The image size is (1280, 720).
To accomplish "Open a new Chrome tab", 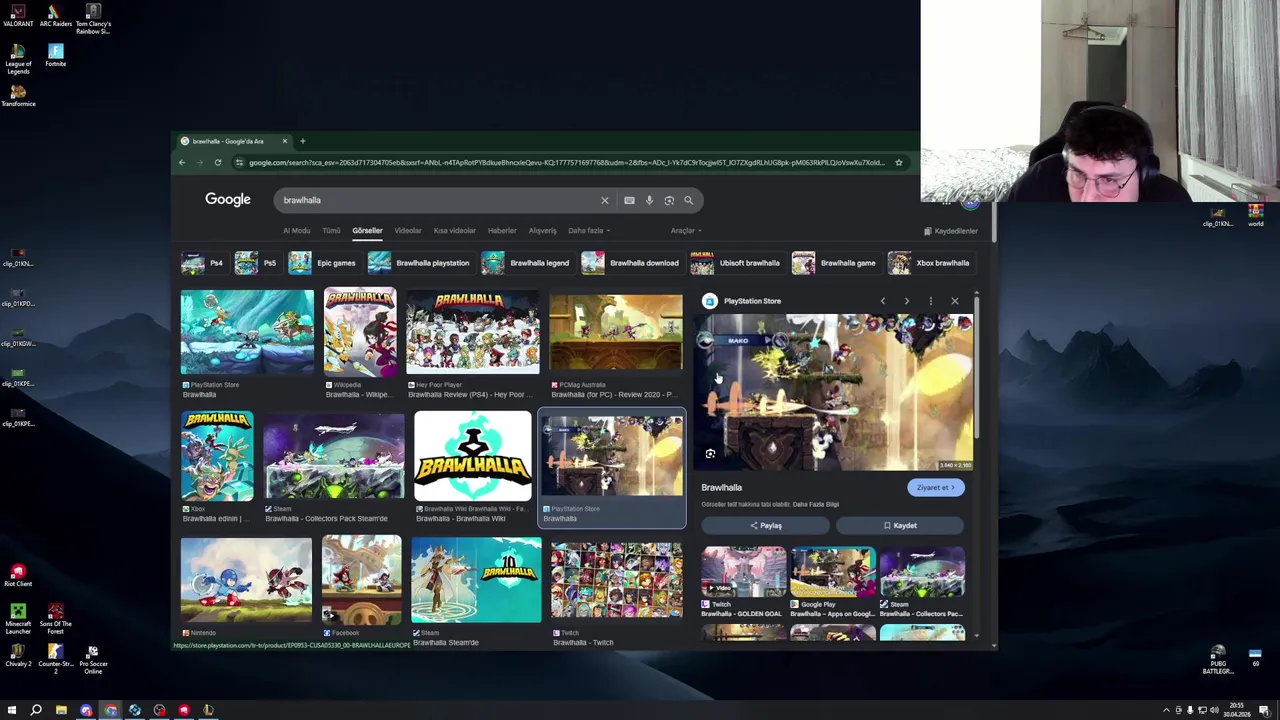I will tap(302, 141).
